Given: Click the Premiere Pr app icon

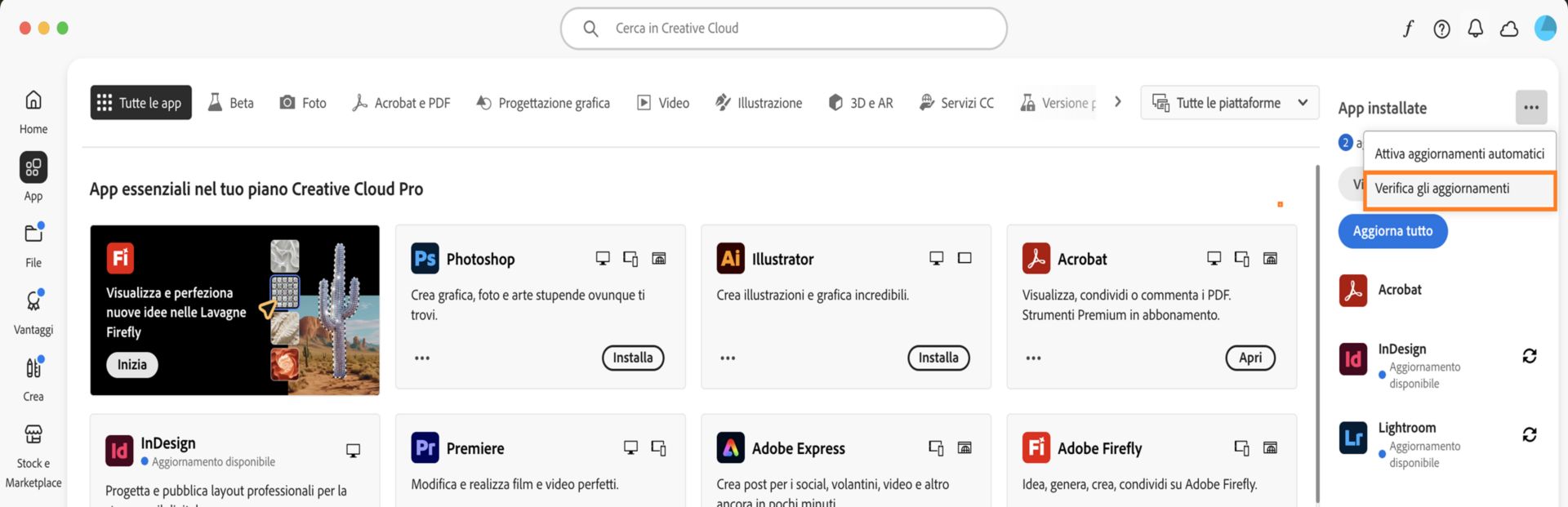Looking at the screenshot, I should (x=425, y=448).
